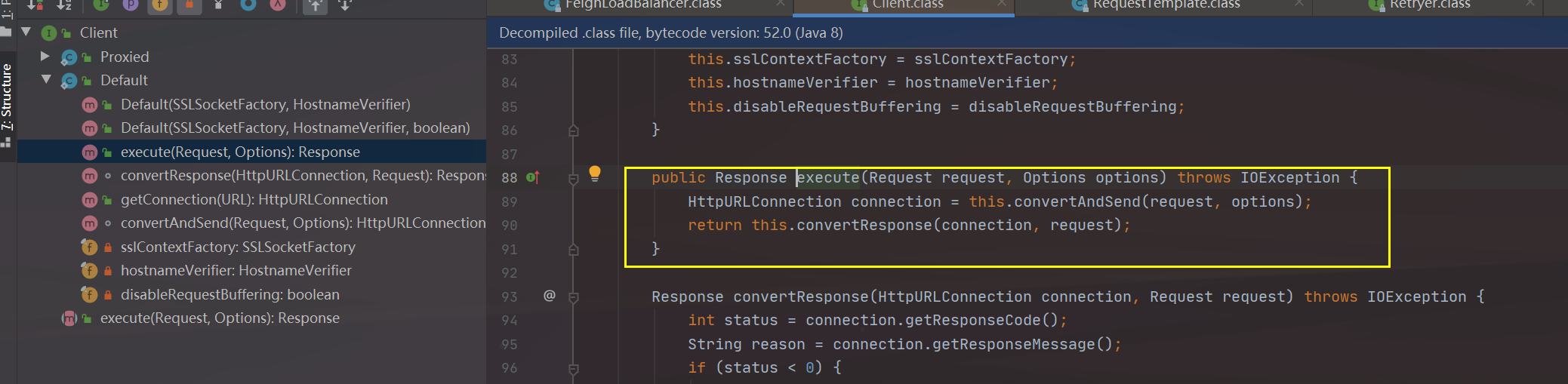Click the execute method name in code

coord(828,178)
